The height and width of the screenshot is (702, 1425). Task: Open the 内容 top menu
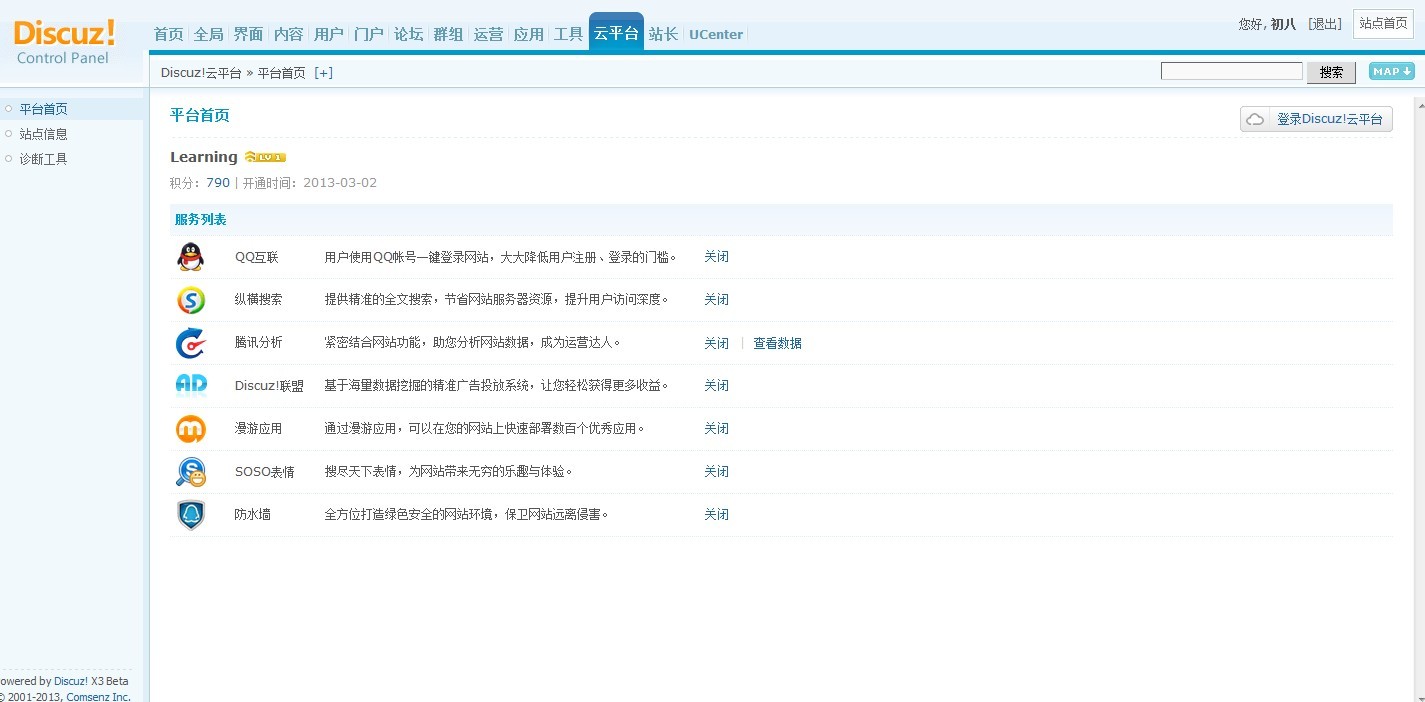tap(289, 34)
